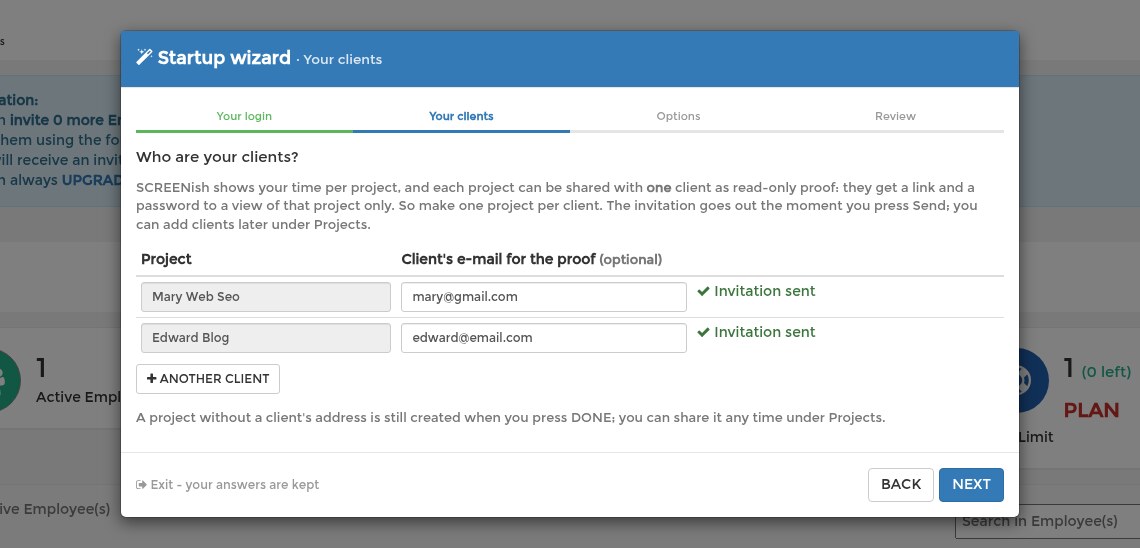Click the Startup wizard title text

click(x=224, y=57)
